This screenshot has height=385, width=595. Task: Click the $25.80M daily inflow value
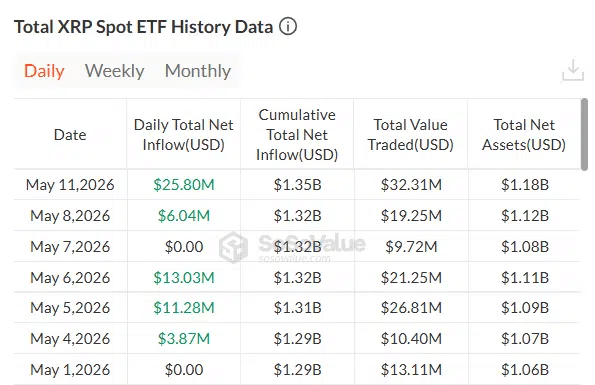[184, 185]
